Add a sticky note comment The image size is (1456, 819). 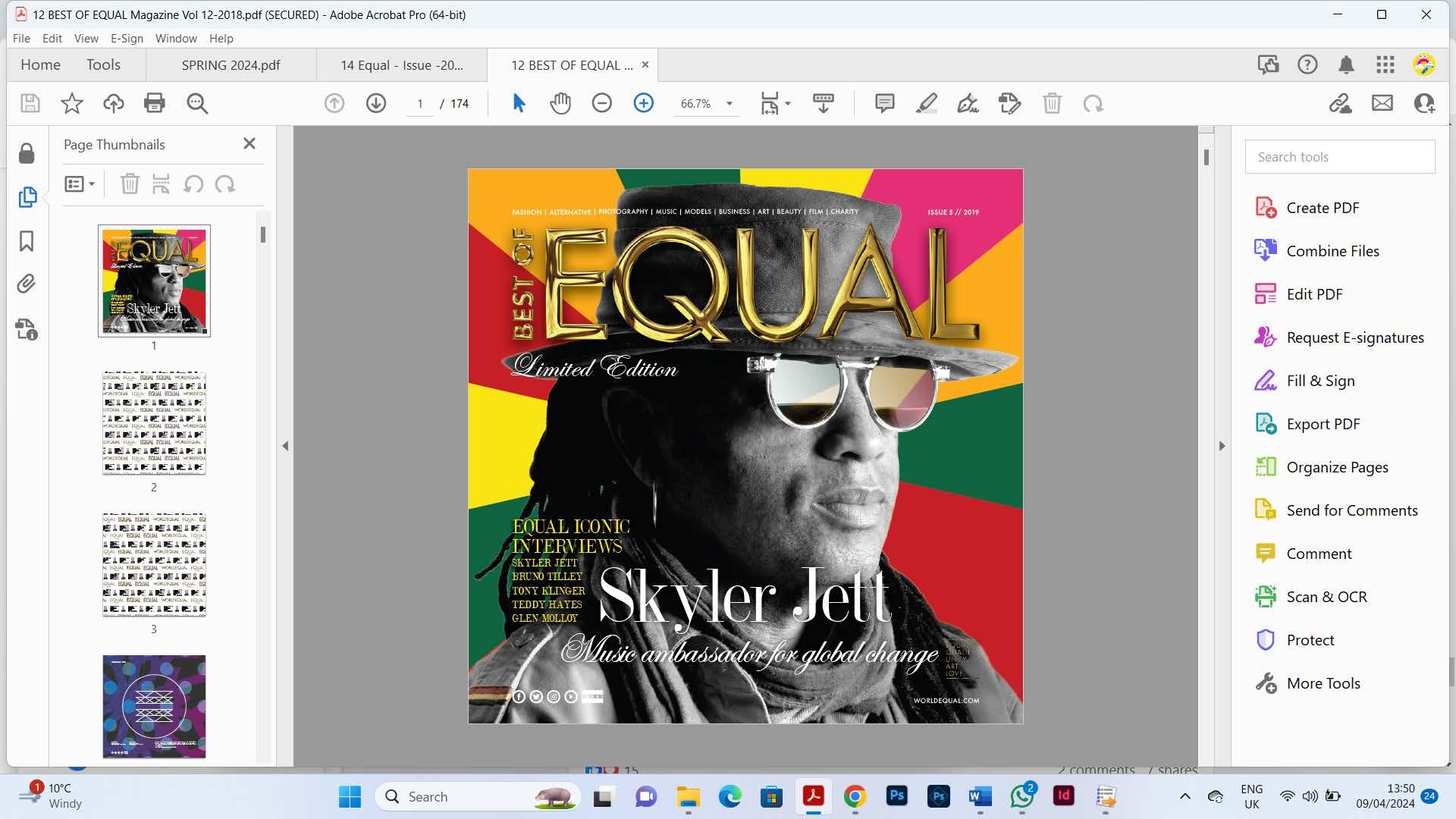coord(884,103)
